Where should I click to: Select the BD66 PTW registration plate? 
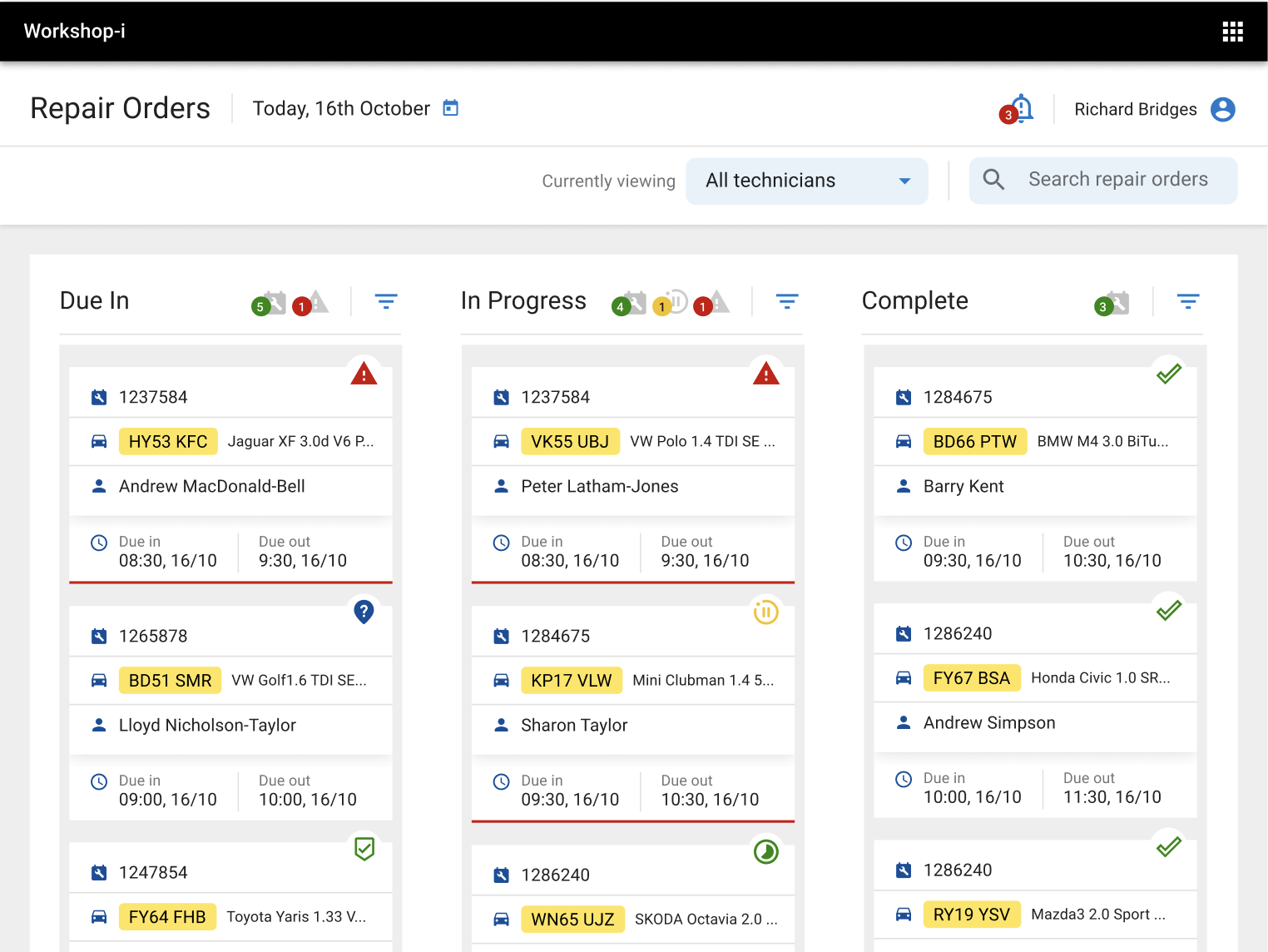[974, 442]
